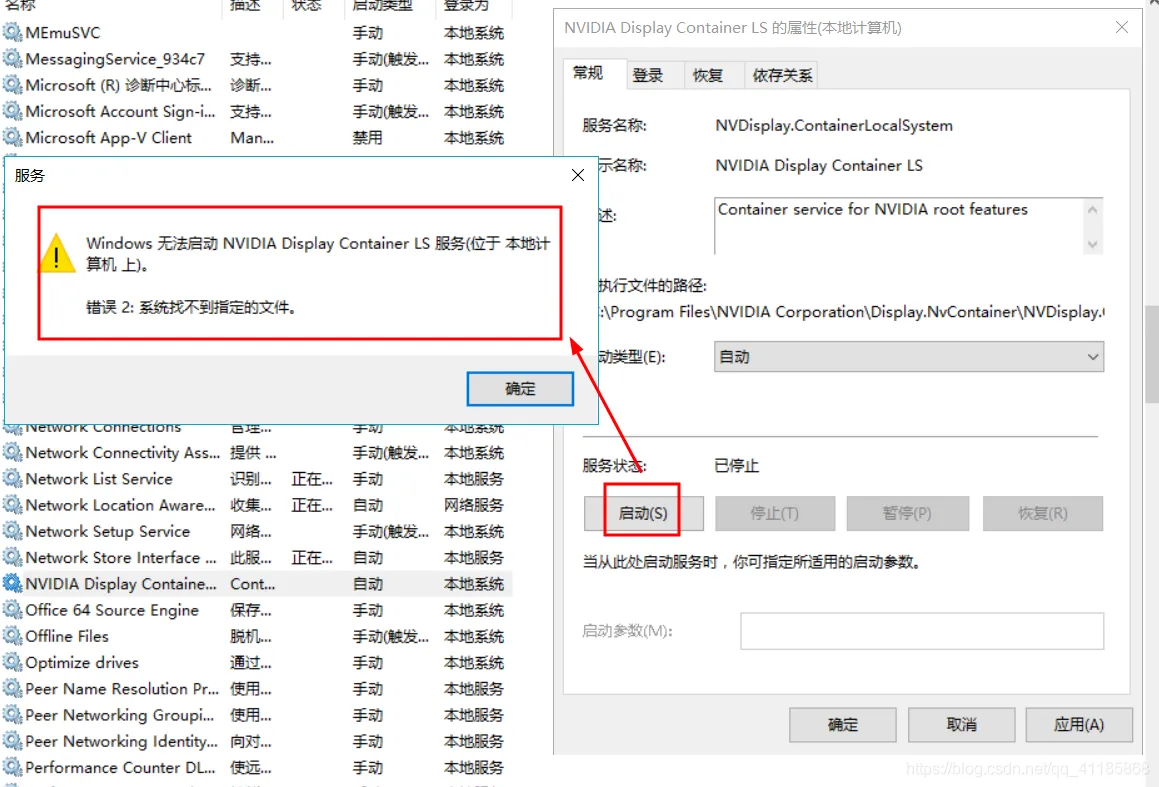Viewport: 1159px width, 787px height.
Task: Click the disabled 停止(T) button
Action: 775,514
